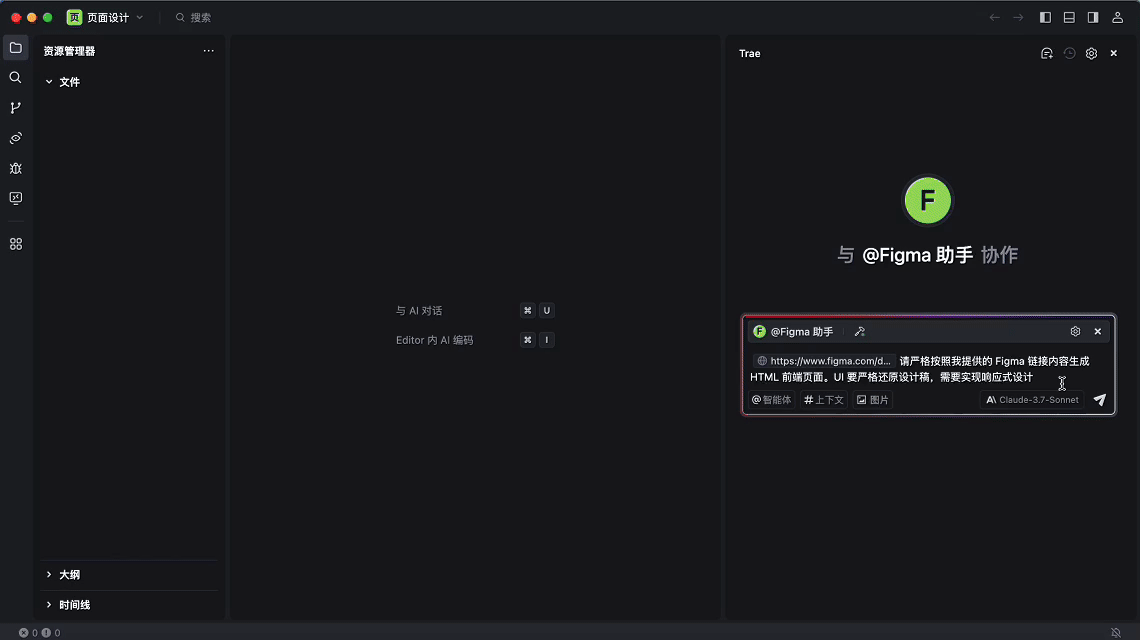The width and height of the screenshot is (1140, 640).
Task: Open the Search icon in activity bar
Action: [x=16, y=78]
